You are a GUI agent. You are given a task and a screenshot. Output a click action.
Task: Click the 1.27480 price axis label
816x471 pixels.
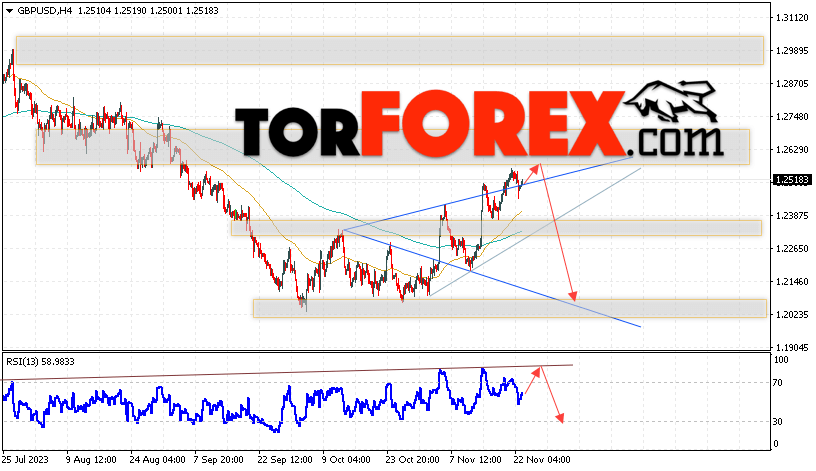[792, 117]
